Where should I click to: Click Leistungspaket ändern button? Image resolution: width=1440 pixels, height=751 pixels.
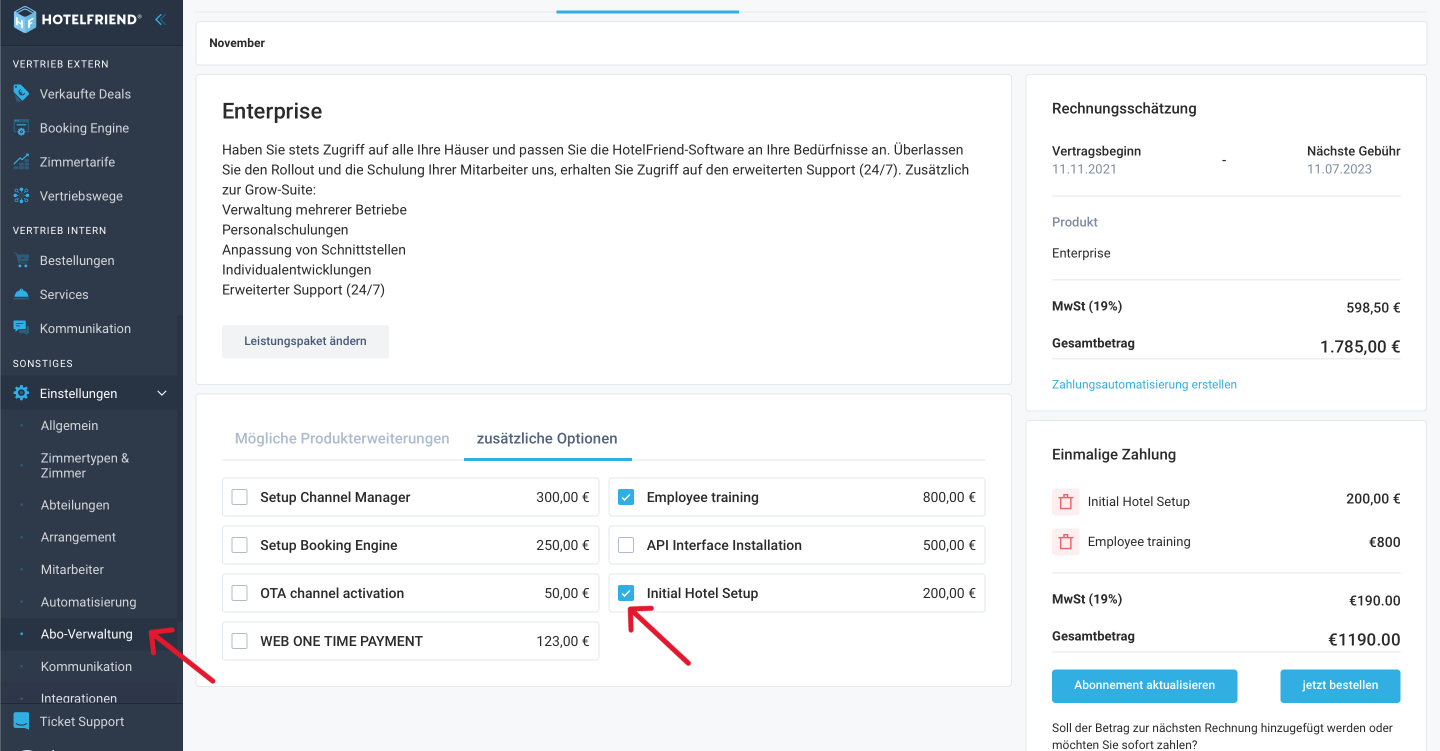click(x=305, y=341)
